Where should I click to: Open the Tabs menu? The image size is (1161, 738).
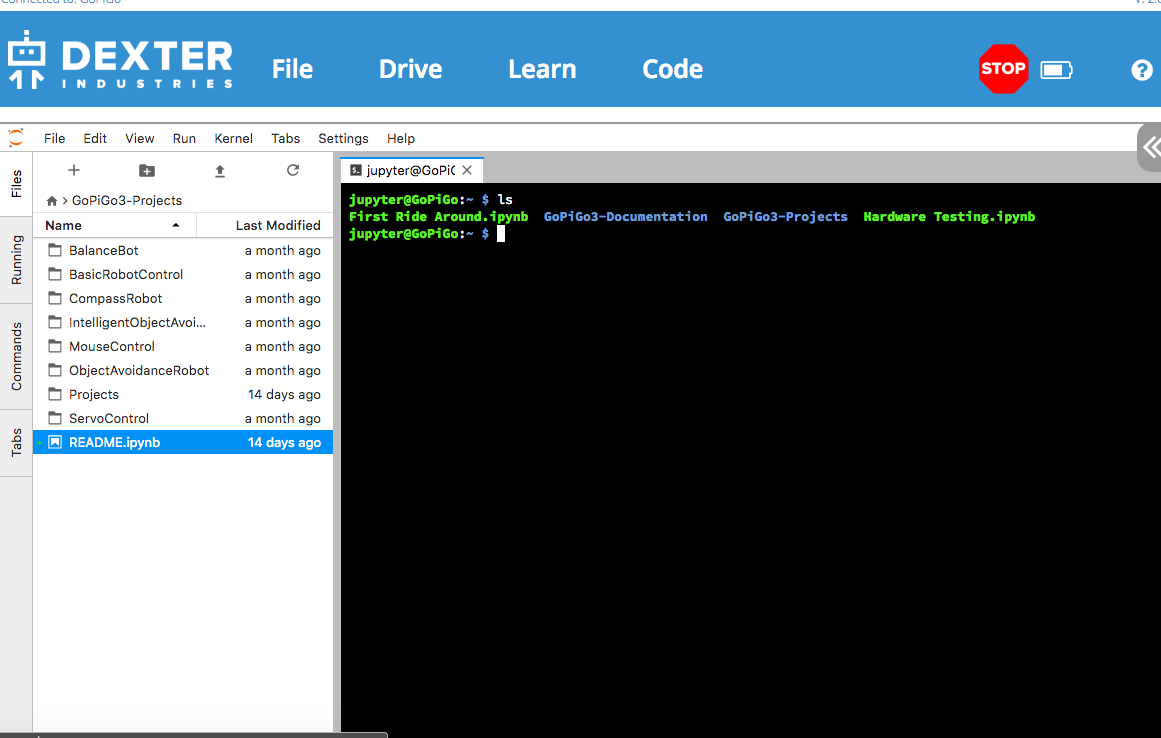285,138
